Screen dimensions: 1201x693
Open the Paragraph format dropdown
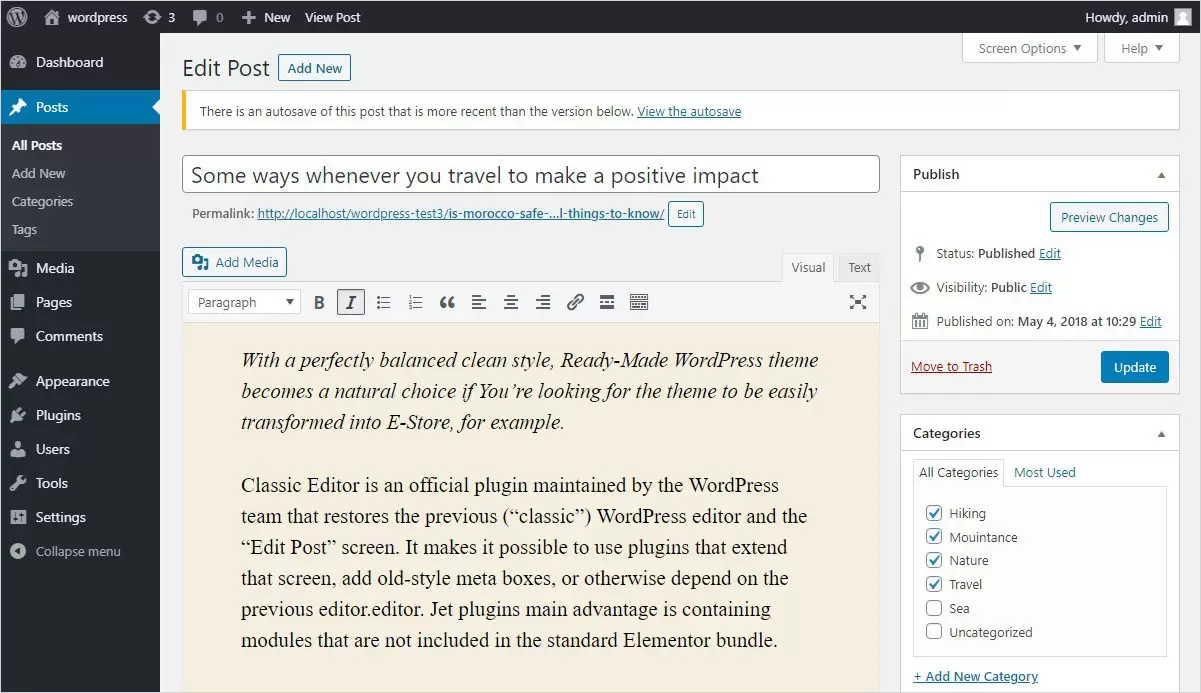tap(245, 302)
